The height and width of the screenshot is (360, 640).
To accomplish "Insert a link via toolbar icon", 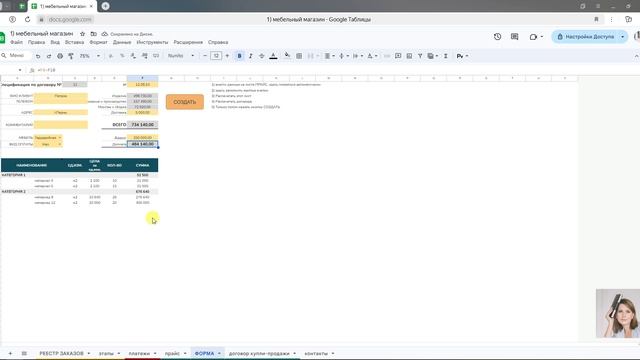I will click(x=387, y=56).
